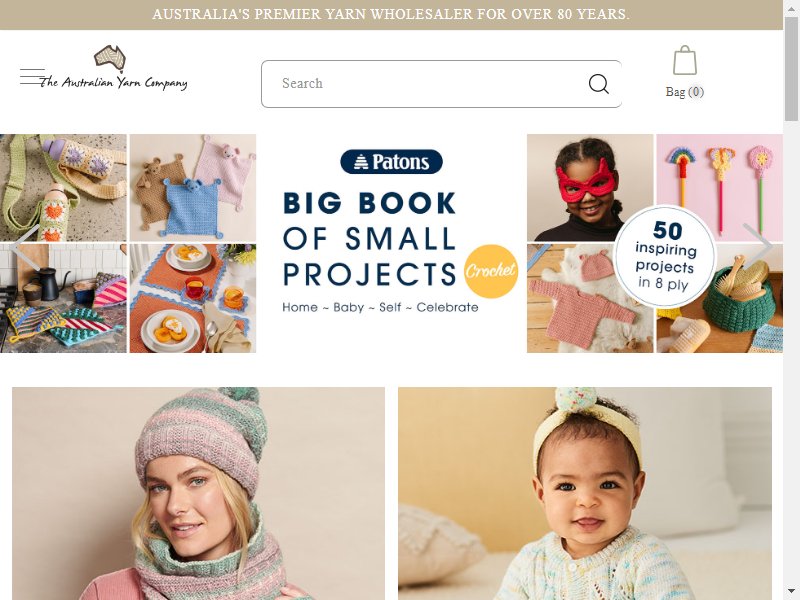Click the crochet baby comforter blankets photo
This screenshot has width=800, height=600.
point(193,187)
